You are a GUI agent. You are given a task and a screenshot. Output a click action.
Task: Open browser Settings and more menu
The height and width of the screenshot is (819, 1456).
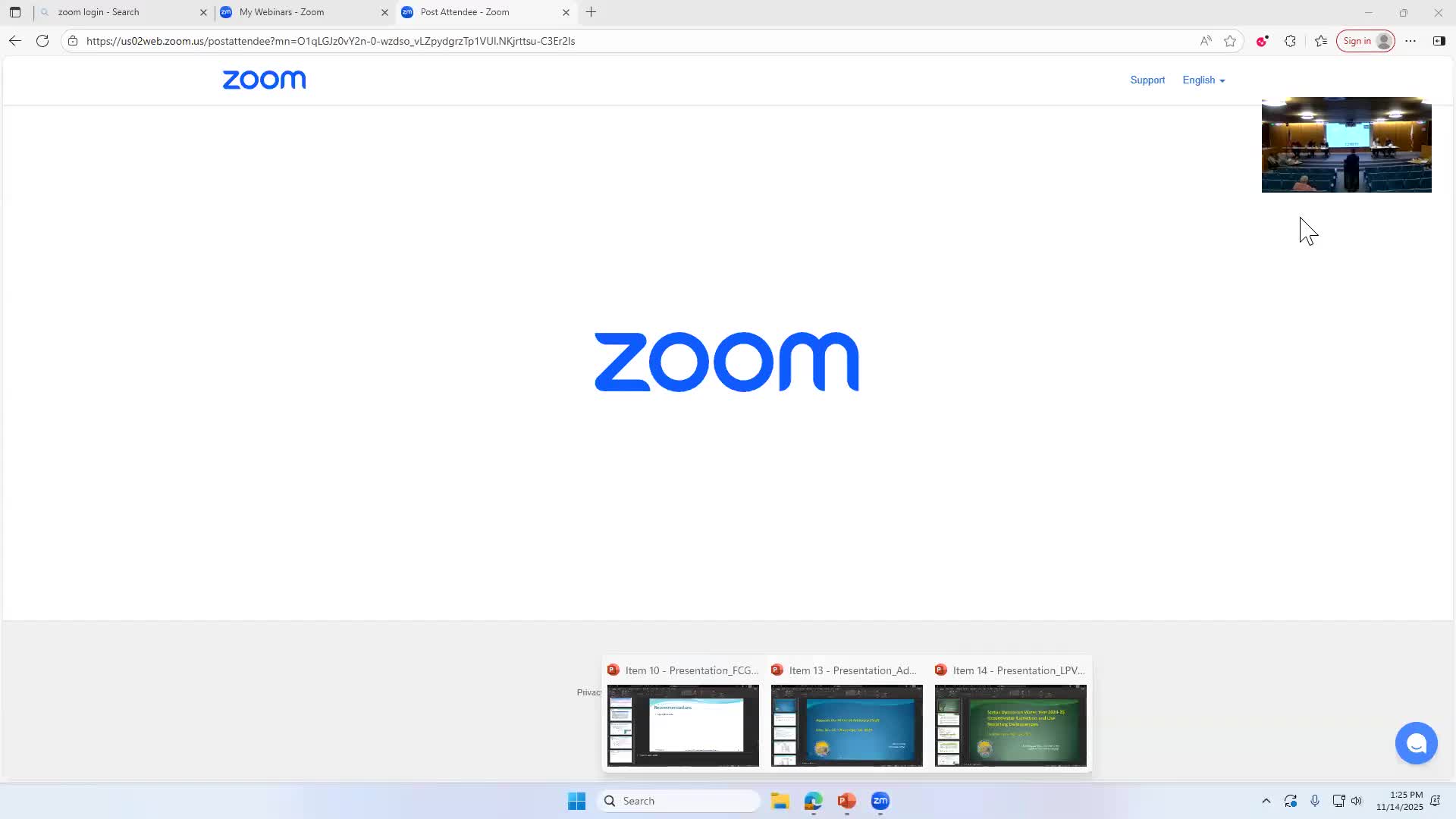tap(1410, 41)
